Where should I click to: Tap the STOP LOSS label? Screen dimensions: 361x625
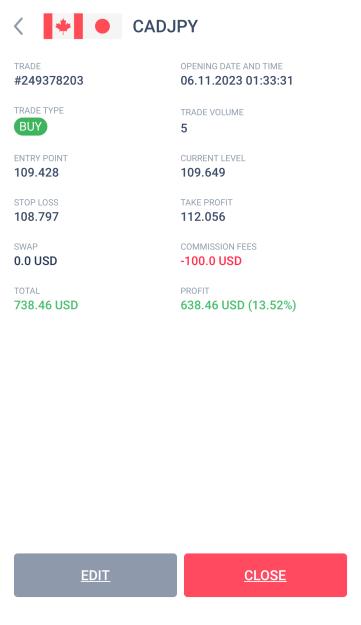click(36, 202)
